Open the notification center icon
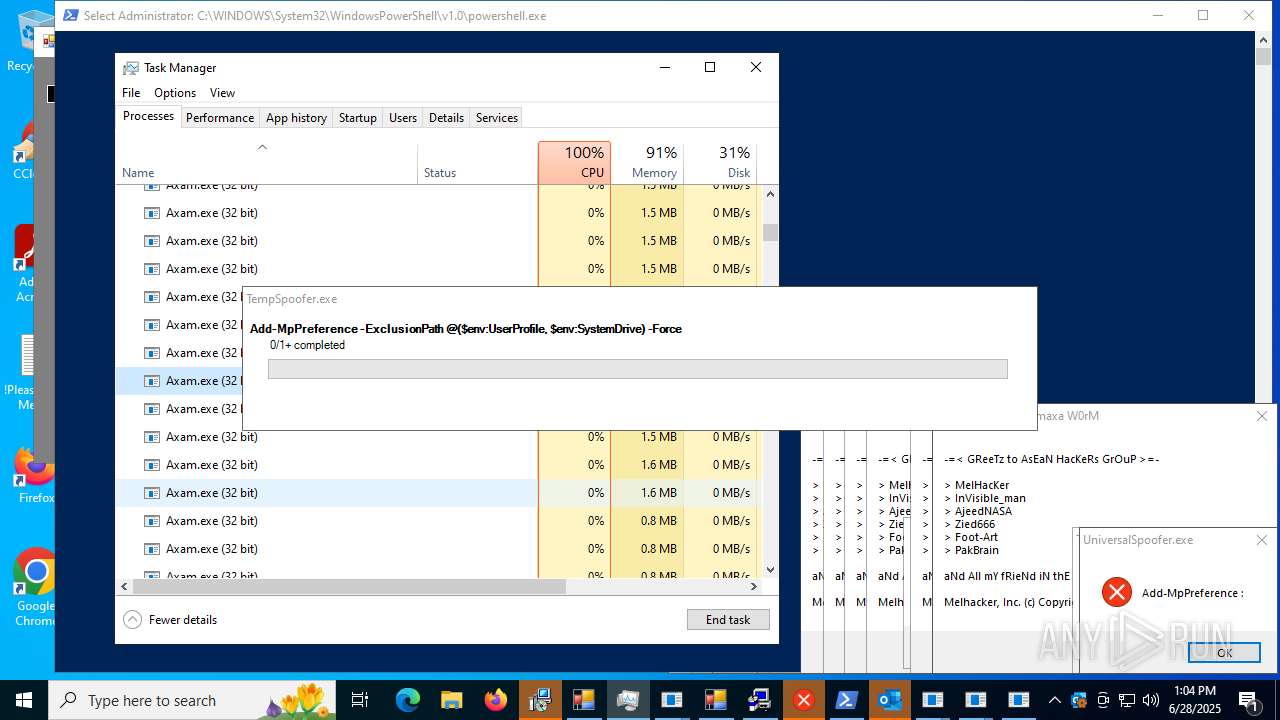The height and width of the screenshot is (720, 1280). coord(1248,700)
